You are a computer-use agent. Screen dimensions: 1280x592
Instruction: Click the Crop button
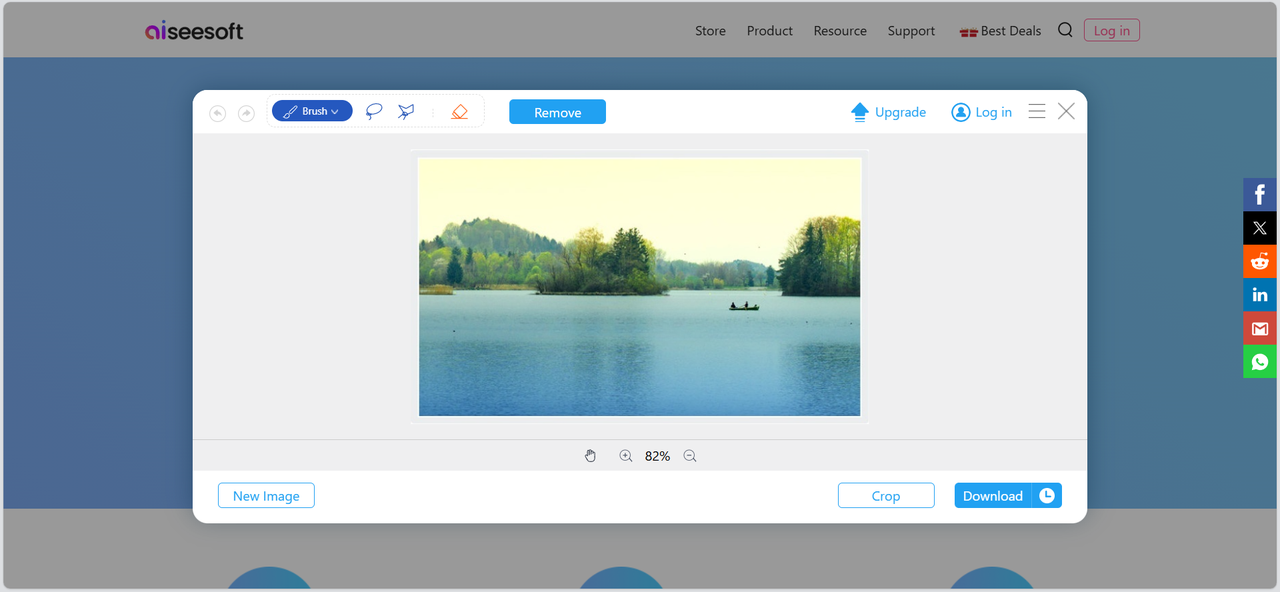tap(886, 495)
